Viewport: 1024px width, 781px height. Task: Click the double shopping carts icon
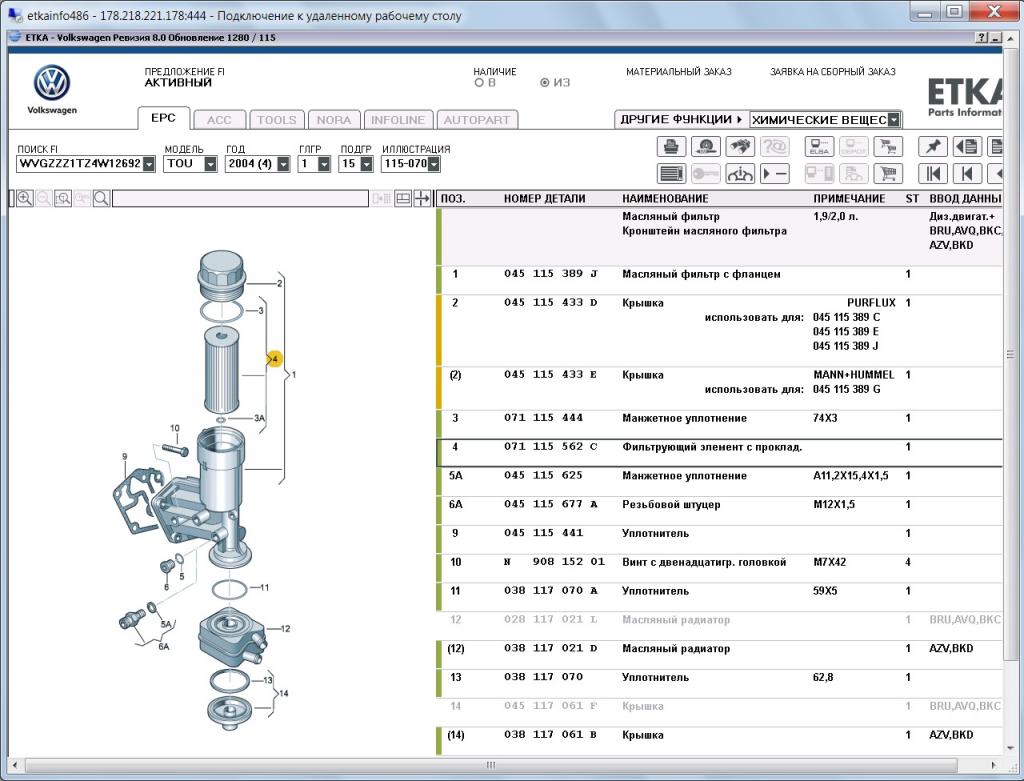pos(888,146)
